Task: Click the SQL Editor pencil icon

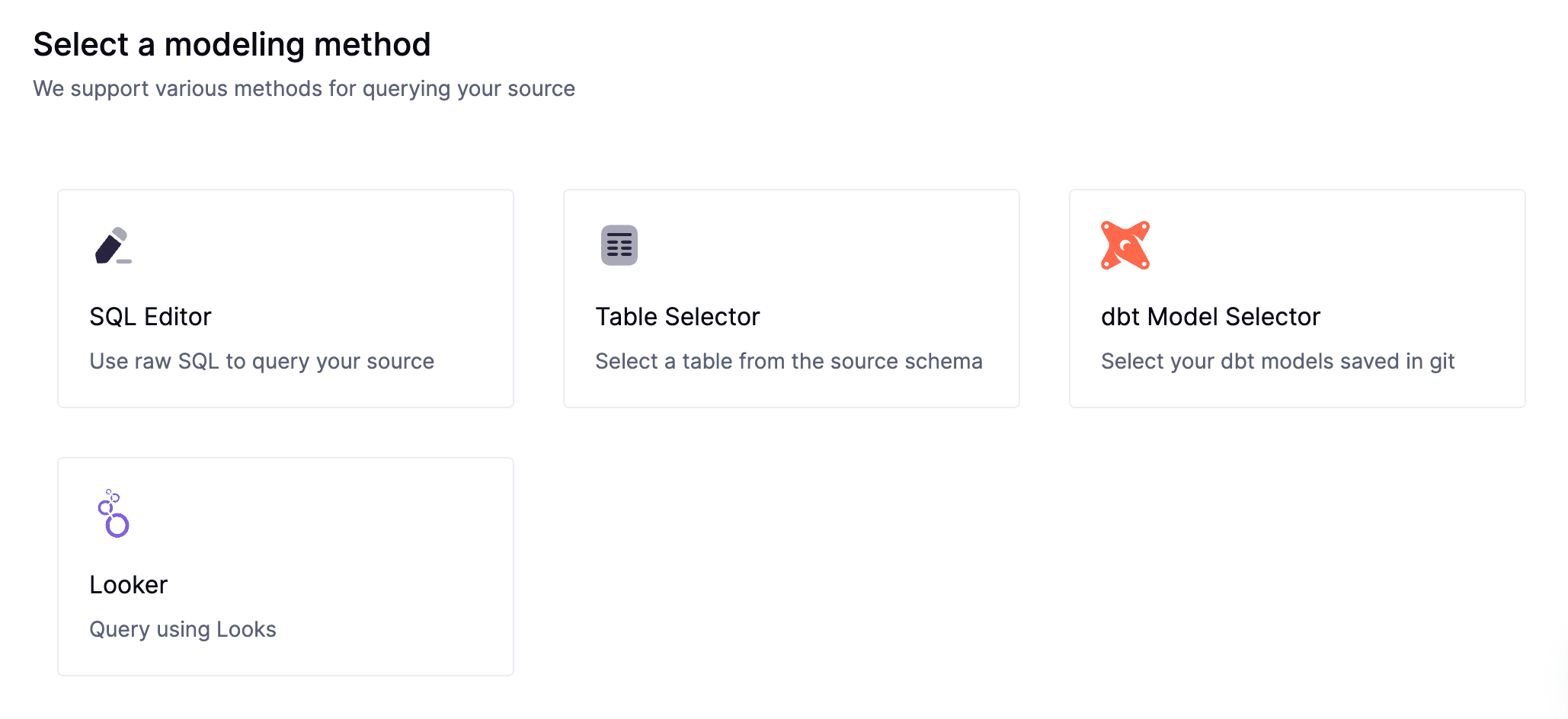Action: click(x=113, y=245)
